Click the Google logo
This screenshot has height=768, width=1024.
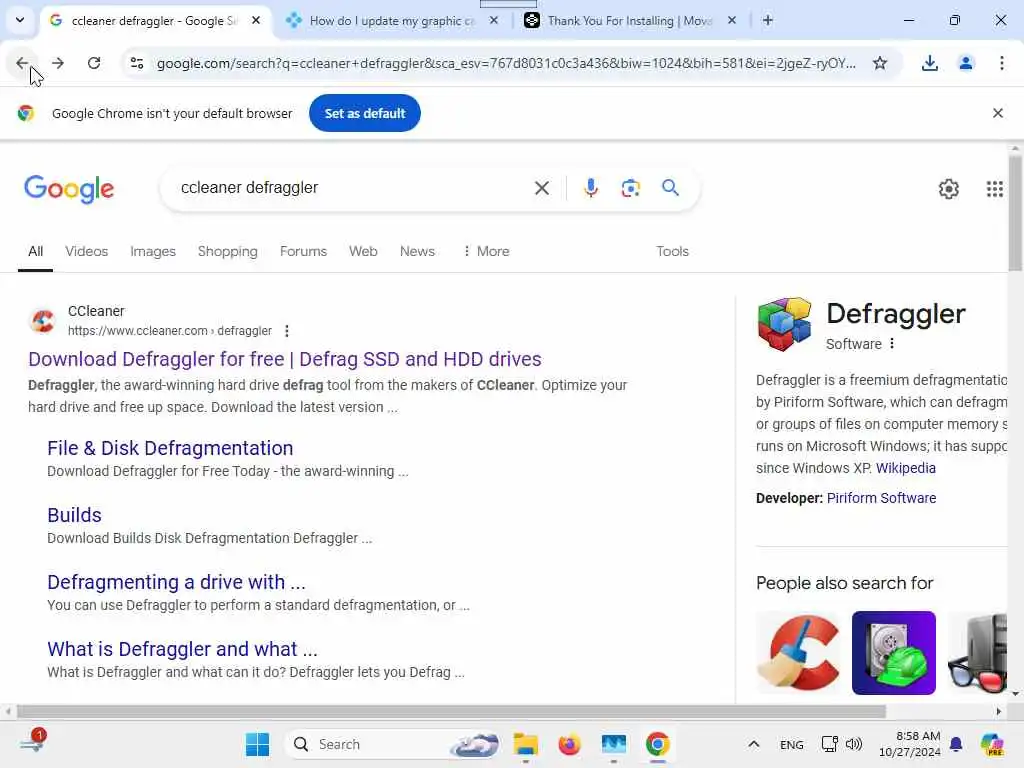[x=69, y=189]
